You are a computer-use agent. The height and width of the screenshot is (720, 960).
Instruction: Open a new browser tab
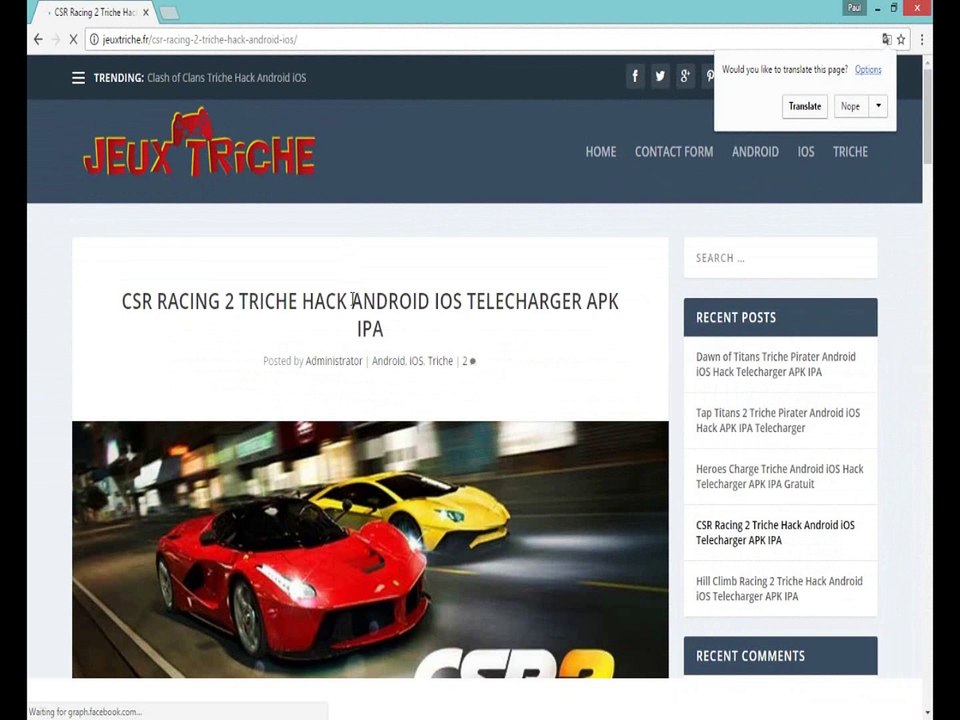[x=169, y=12]
